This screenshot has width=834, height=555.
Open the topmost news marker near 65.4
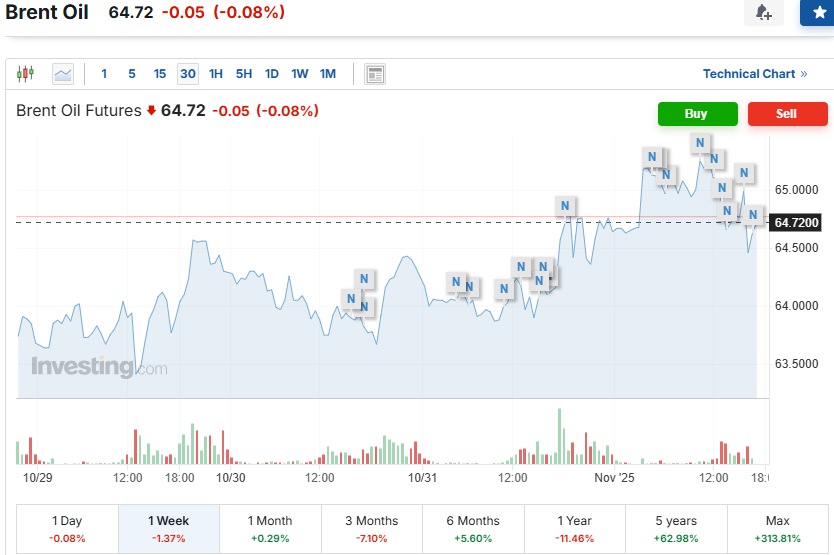(700, 143)
